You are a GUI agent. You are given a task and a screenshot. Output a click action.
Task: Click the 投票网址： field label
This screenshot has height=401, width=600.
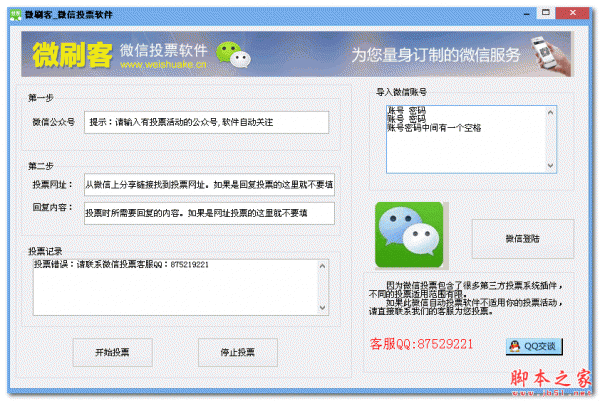click(x=53, y=185)
